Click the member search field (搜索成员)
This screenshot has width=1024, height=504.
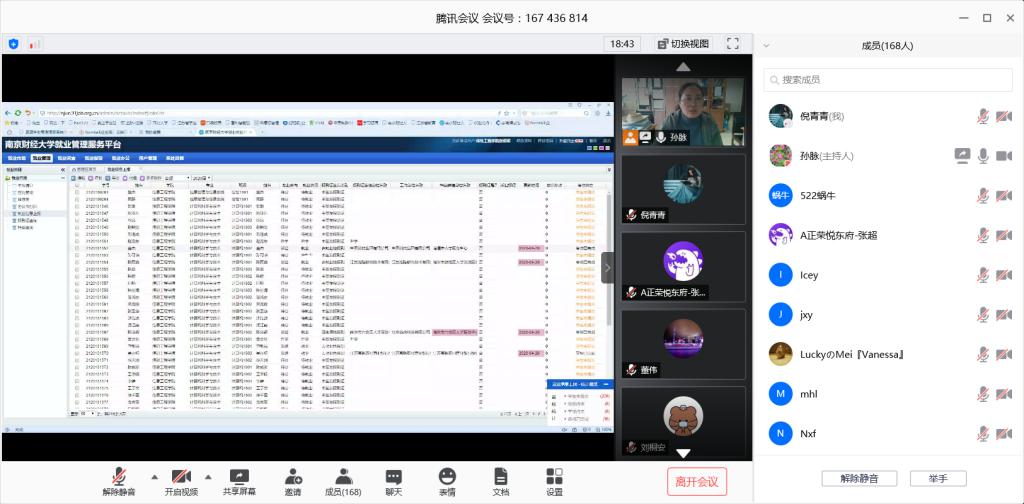click(x=890, y=80)
